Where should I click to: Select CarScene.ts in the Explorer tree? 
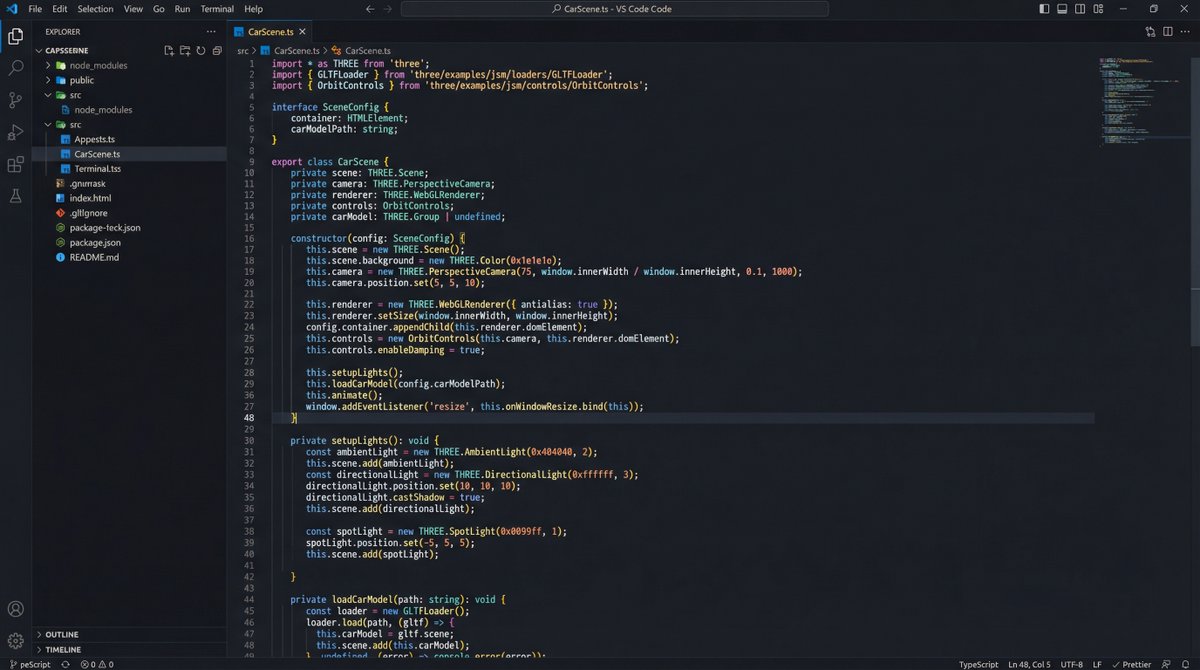(x=129, y=154)
